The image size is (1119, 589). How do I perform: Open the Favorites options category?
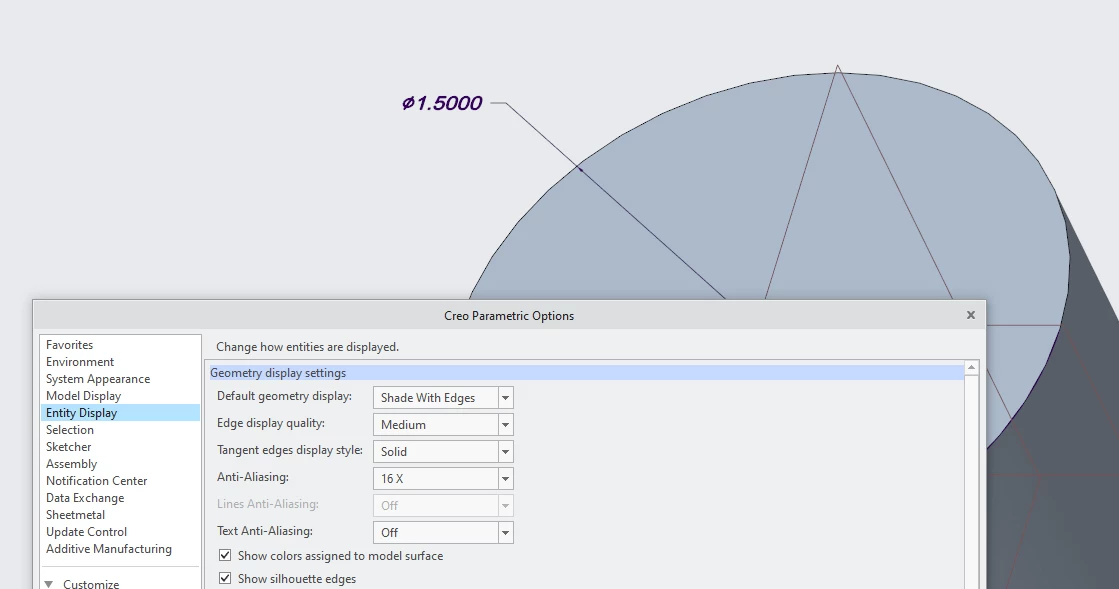click(x=70, y=345)
